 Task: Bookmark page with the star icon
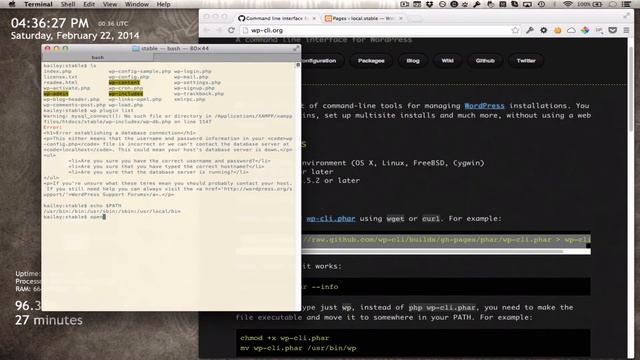click(x=516, y=30)
